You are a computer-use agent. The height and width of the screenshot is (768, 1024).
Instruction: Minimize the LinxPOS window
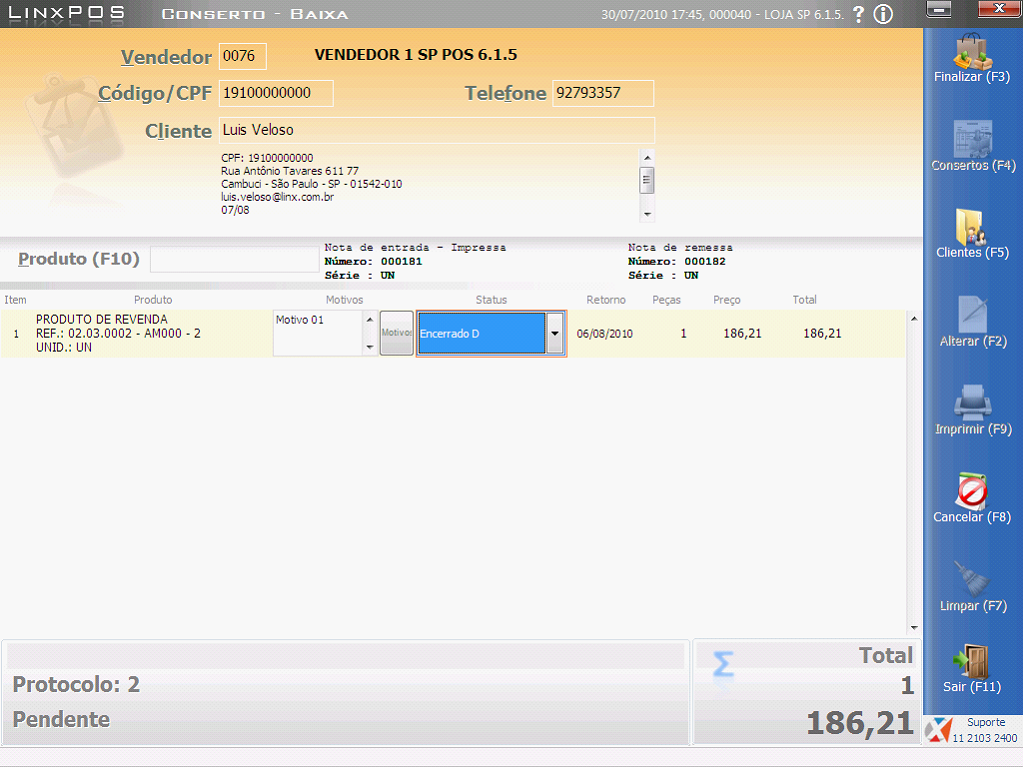tap(938, 9)
